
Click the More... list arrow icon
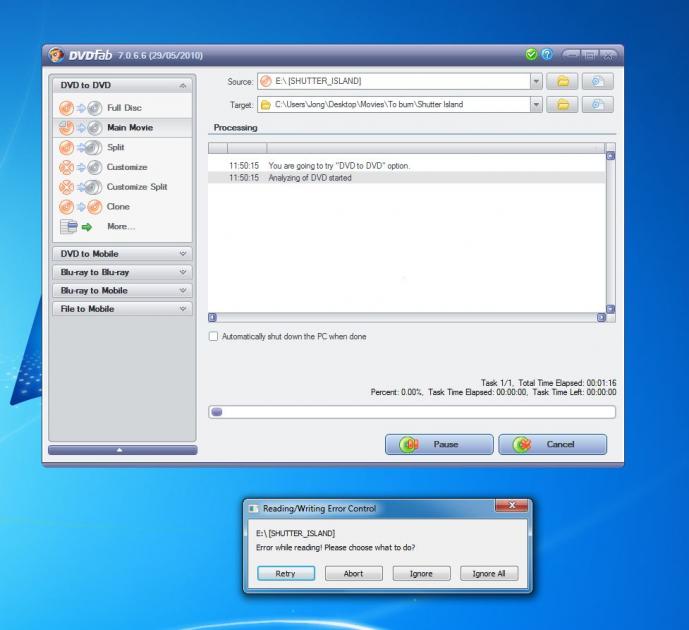click(76, 227)
